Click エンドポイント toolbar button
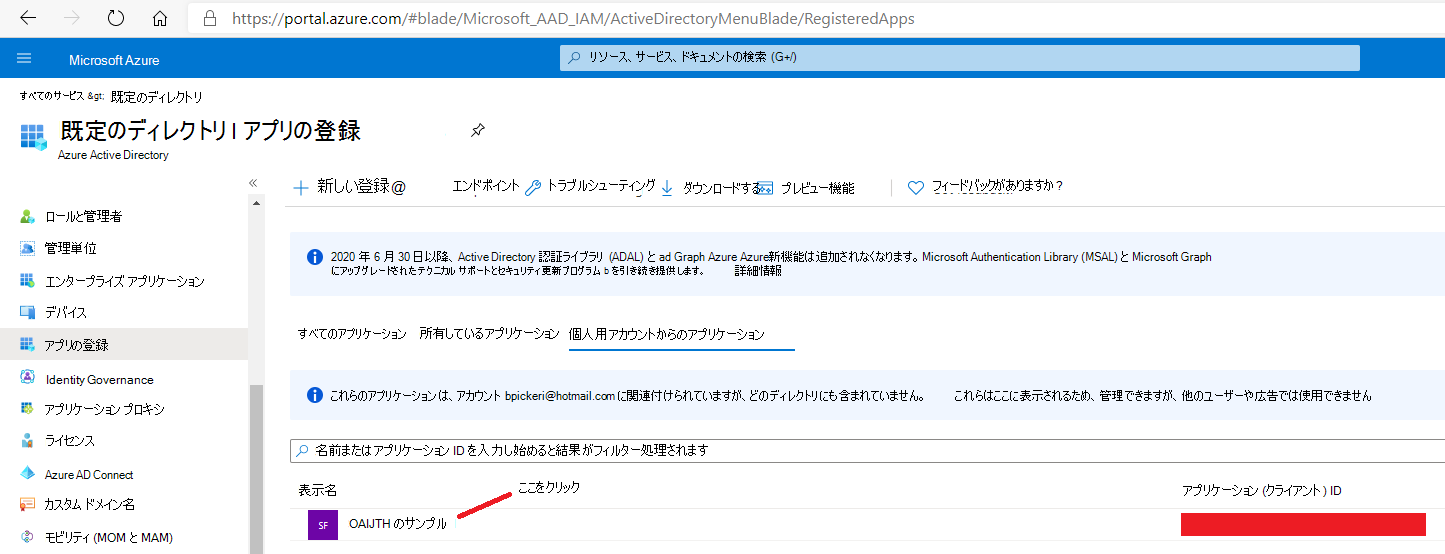 (x=486, y=186)
